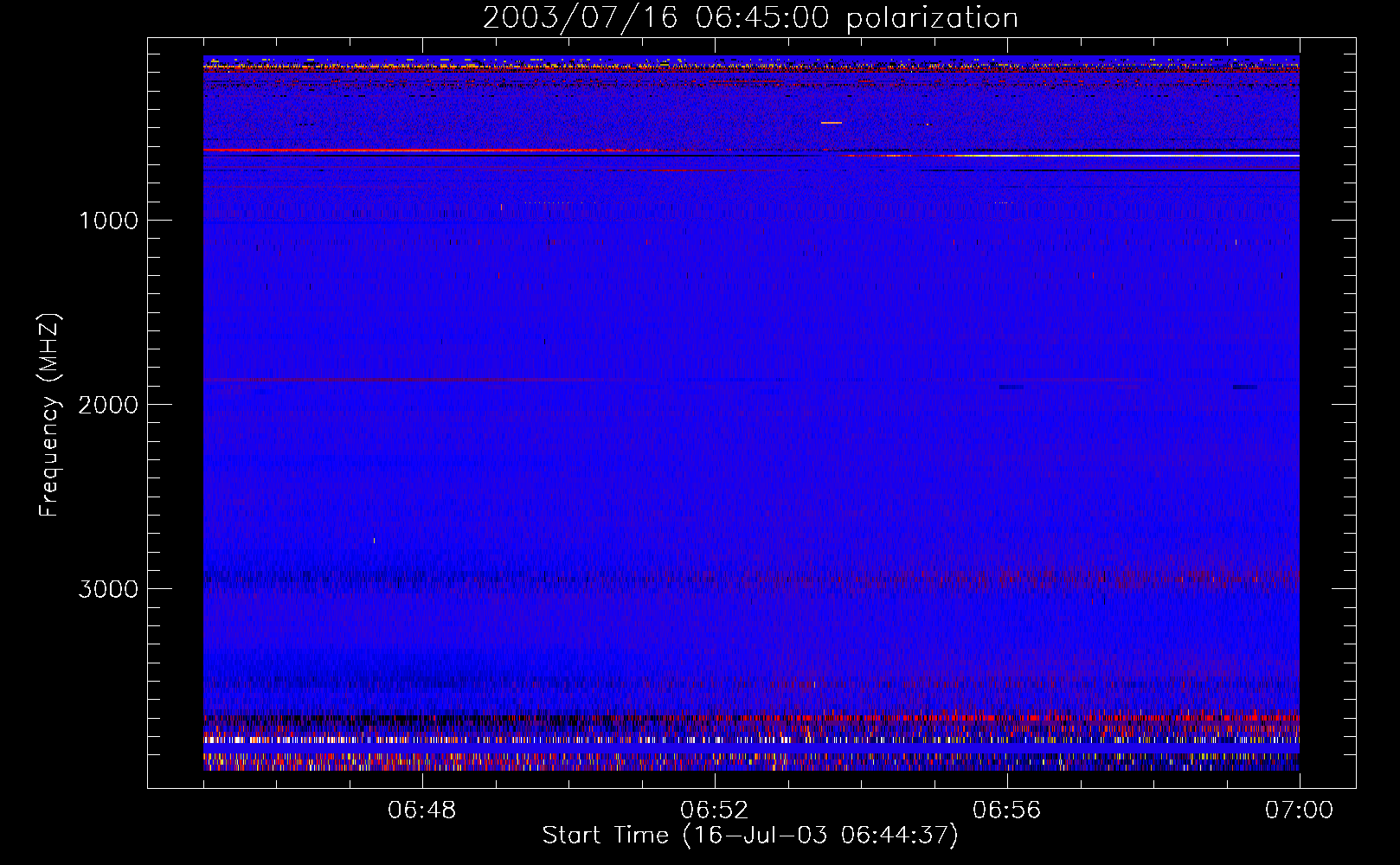The width and height of the screenshot is (1400, 865).
Task: Click the dark blue spot near 06:56 at 1900 MHz
Action: pos(1011,387)
